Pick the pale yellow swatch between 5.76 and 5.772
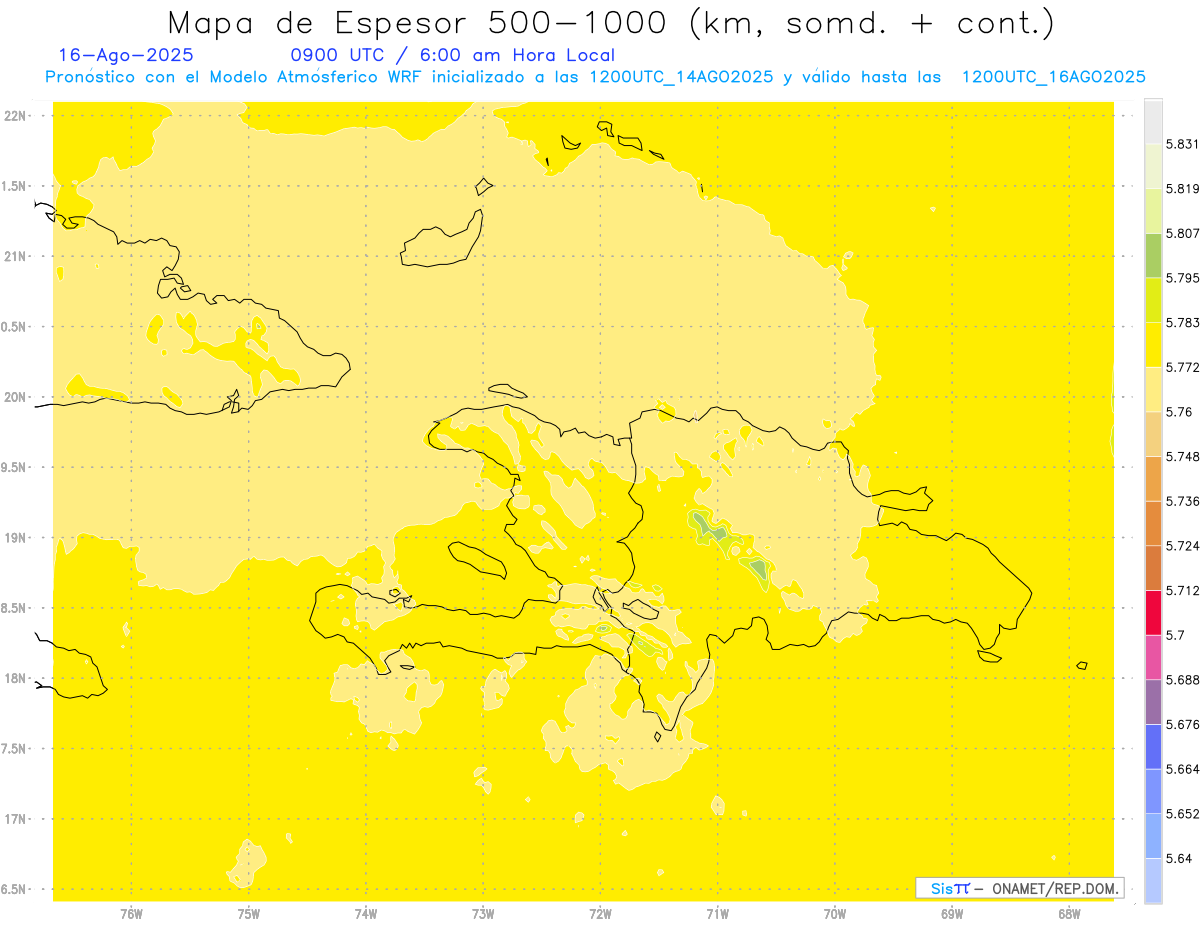Viewport: 1200px width, 927px height. click(1153, 389)
